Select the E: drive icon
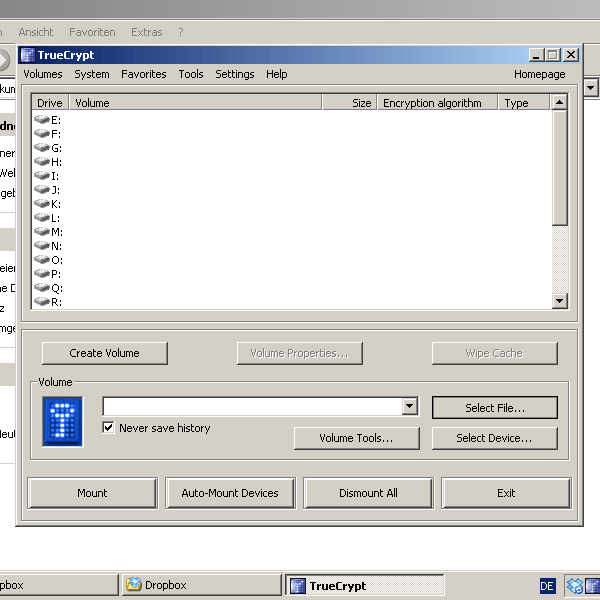The image size is (600, 600). pos(42,120)
